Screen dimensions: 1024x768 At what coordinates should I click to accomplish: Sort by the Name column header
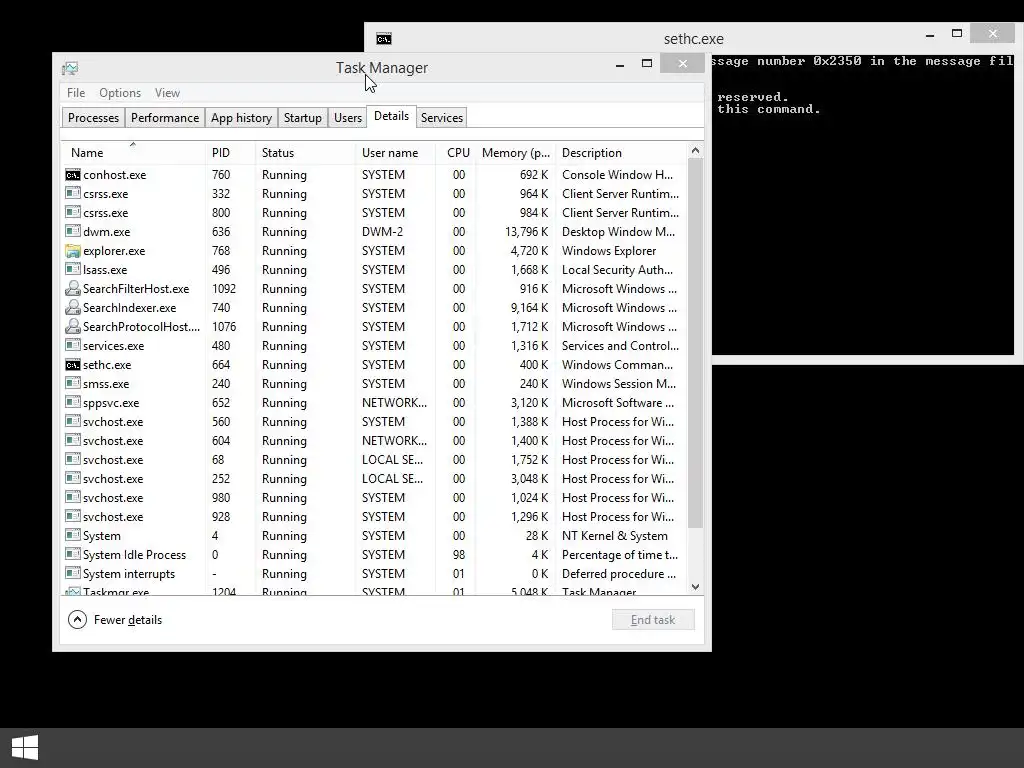133,153
